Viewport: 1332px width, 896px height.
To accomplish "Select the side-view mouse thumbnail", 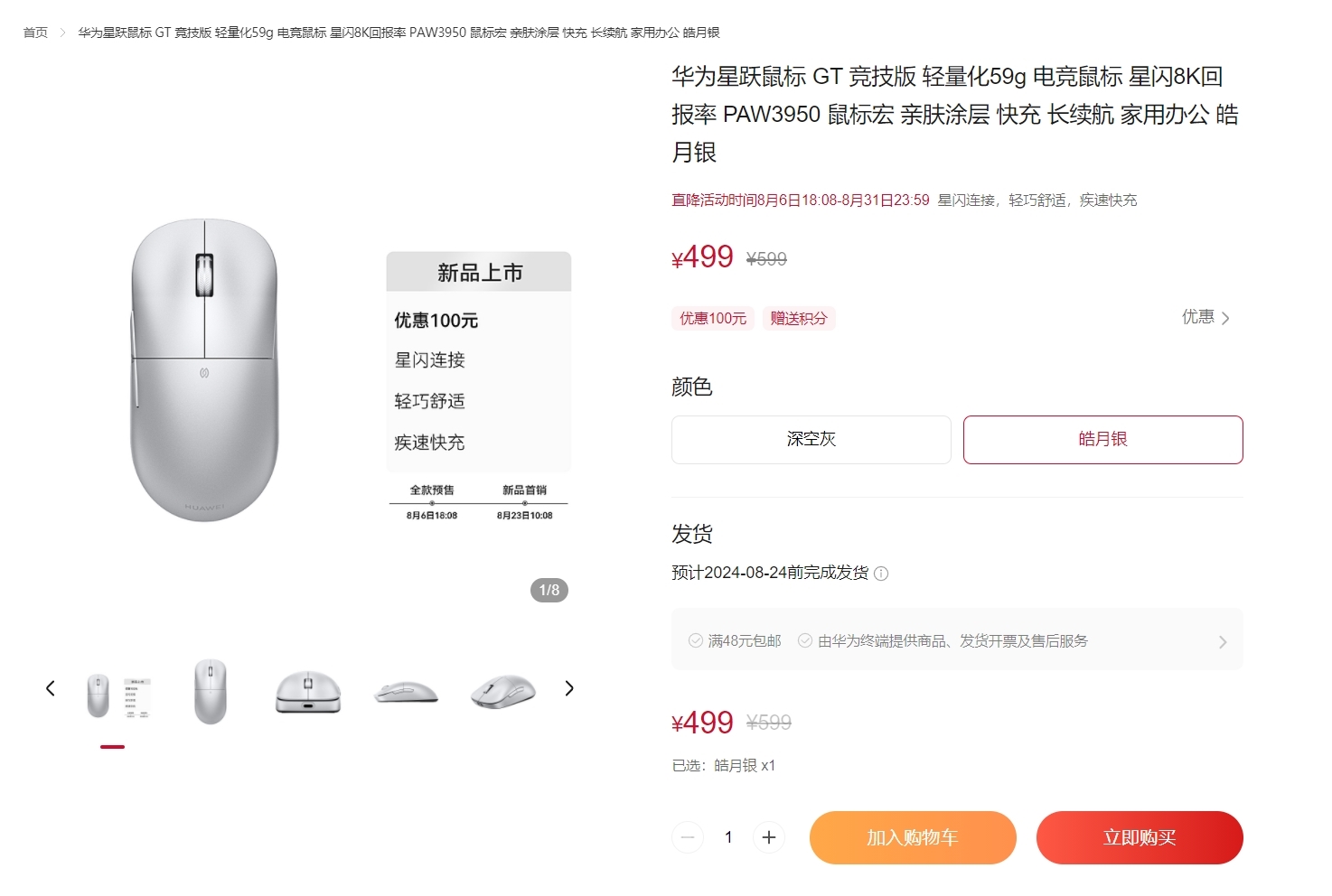I will tap(406, 692).
